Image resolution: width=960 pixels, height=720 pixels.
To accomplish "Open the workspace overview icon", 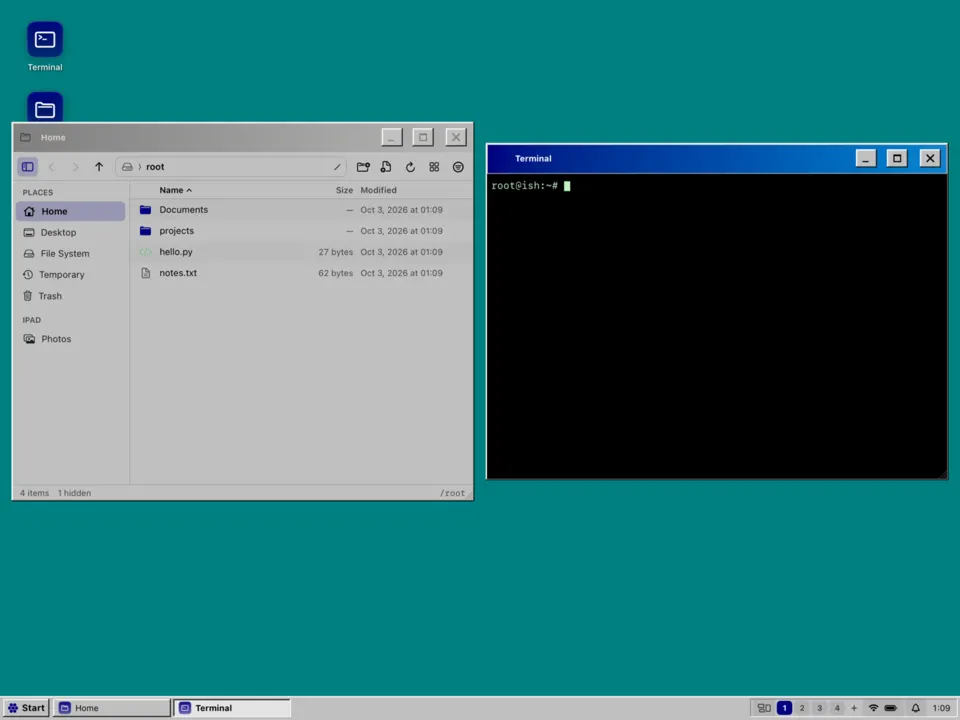I will (x=764, y=708).
